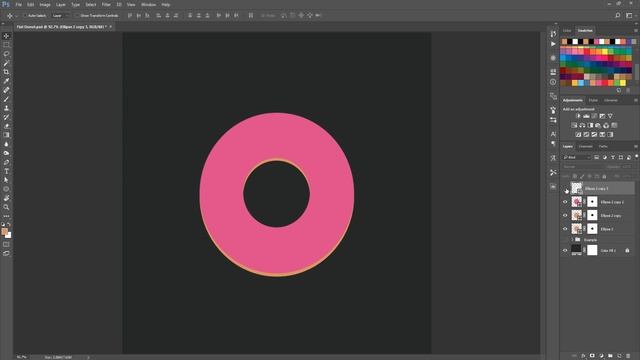Toggle the Auto-Select checkbox
This screenshot has width=640, height=360.
pyautogui.click(x=24, y=16)
